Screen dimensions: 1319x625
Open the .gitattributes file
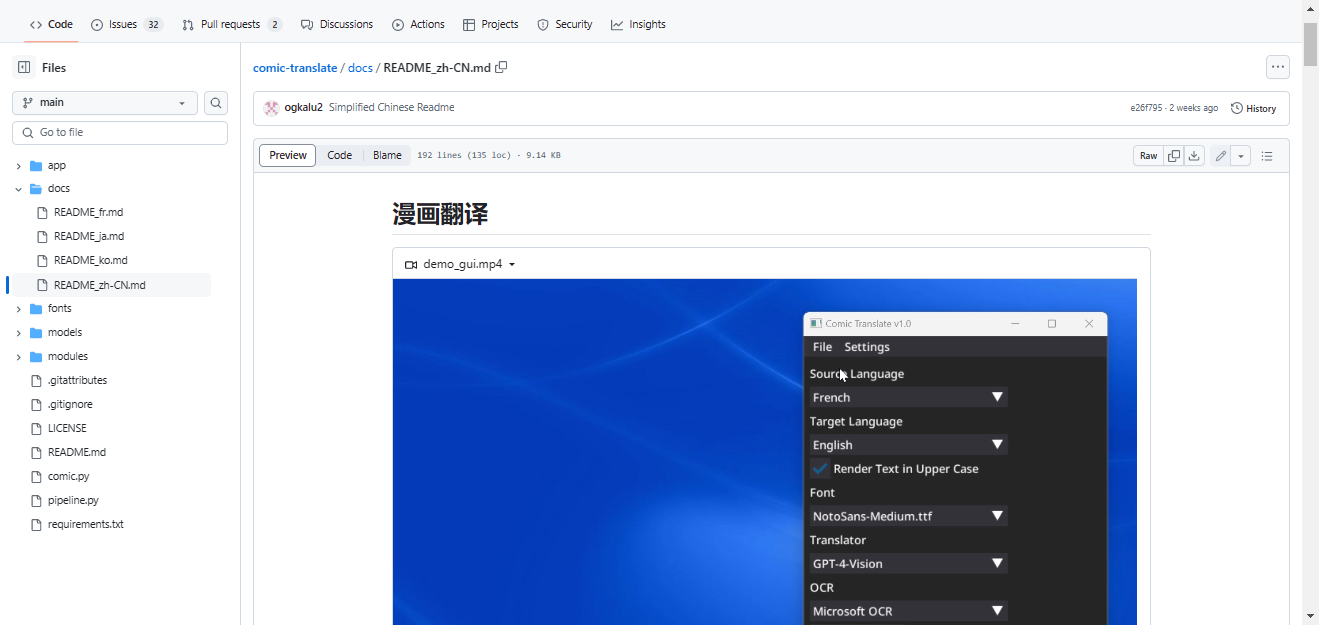[x=77, y=381]
